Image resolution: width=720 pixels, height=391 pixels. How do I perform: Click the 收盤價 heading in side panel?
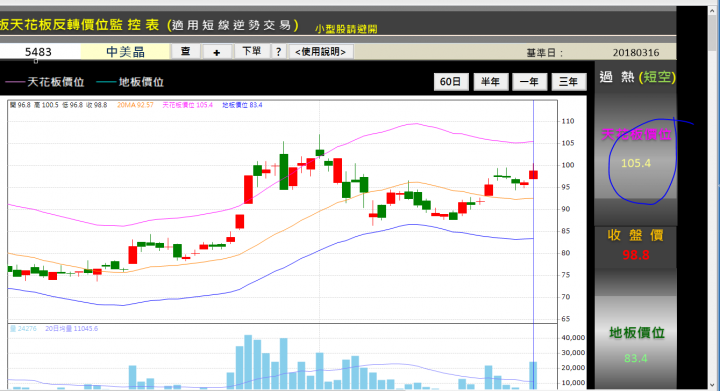pyautogui.click(x=636, y=235)
